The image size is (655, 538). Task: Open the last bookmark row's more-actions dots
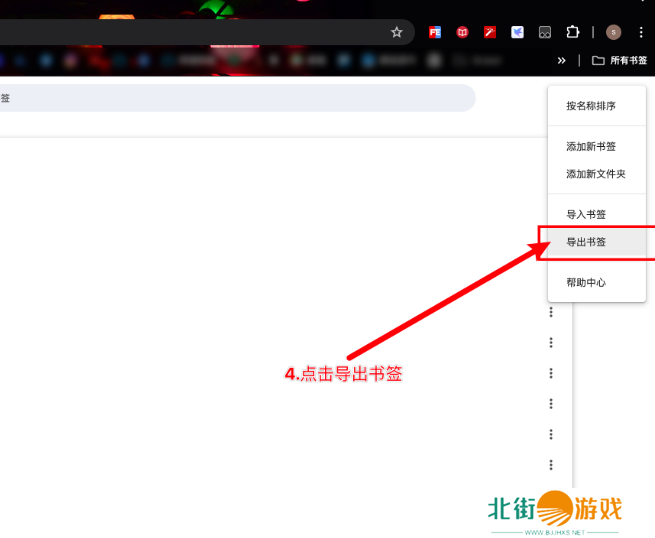click(x=551, y=465)
